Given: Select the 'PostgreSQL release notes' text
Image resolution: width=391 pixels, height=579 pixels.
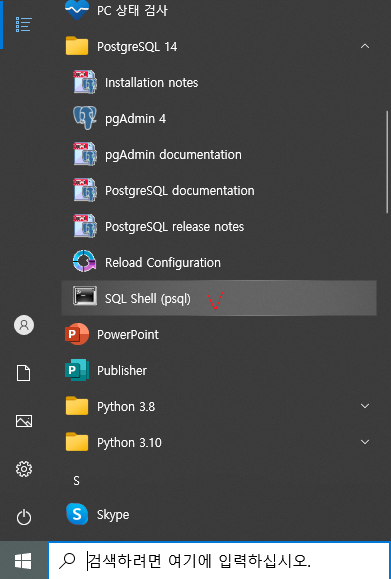Looking at the screenshot, I should click(175, 226).
